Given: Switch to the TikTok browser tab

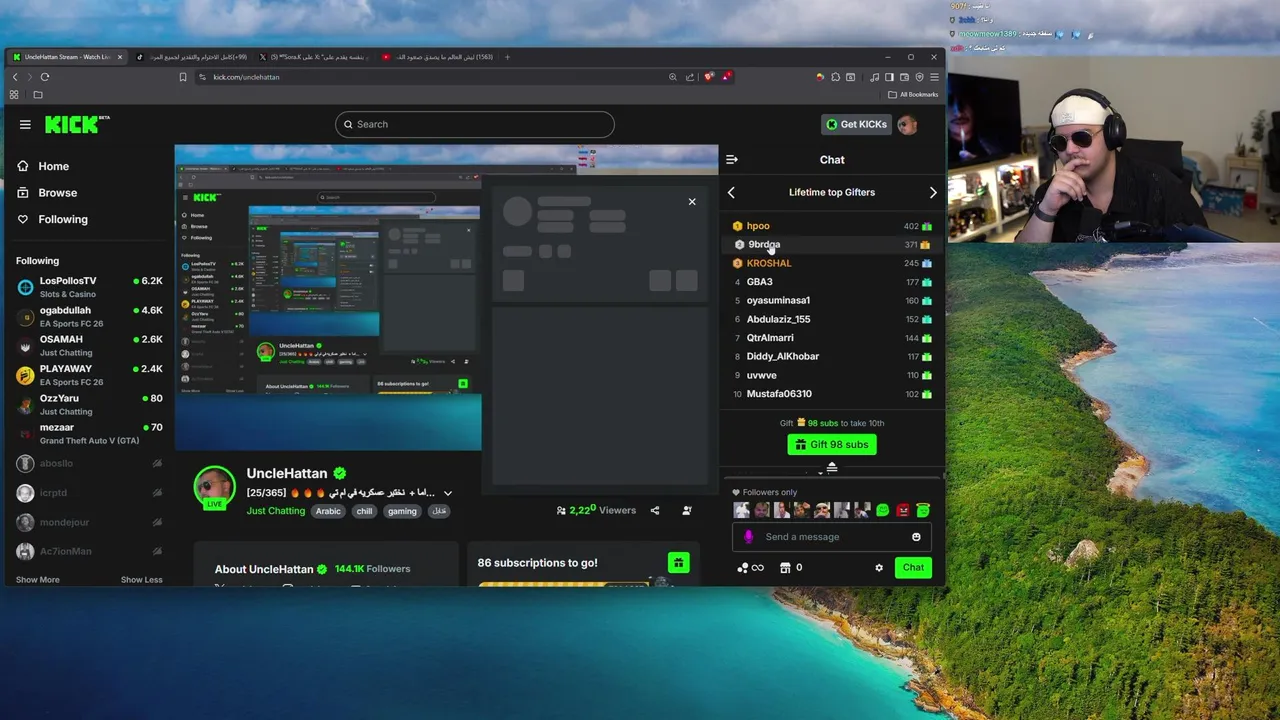Looking at the screenshot, I should (x=190, y=57).
